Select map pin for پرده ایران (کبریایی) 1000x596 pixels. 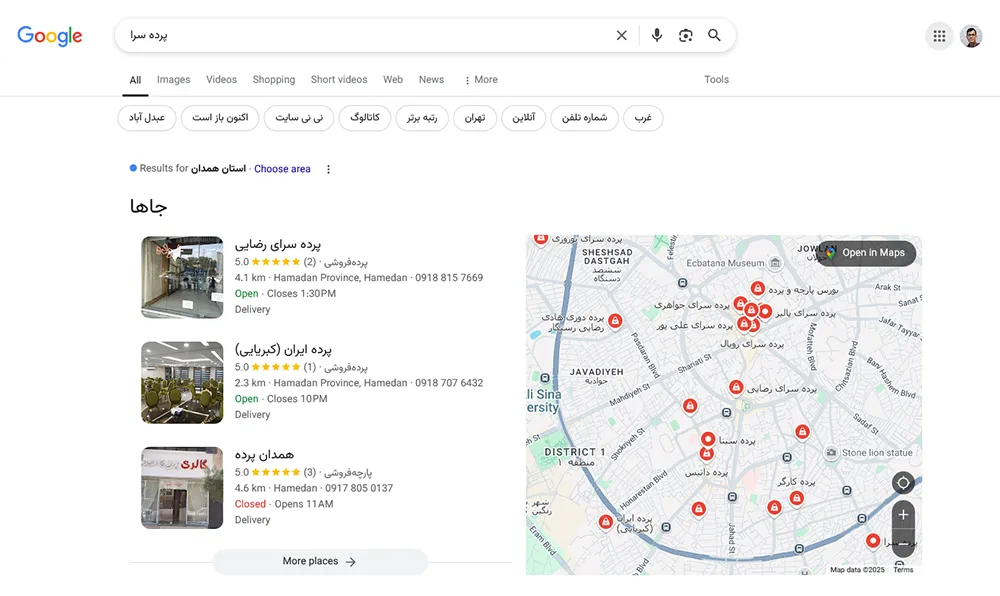click(x=605, y=522)
